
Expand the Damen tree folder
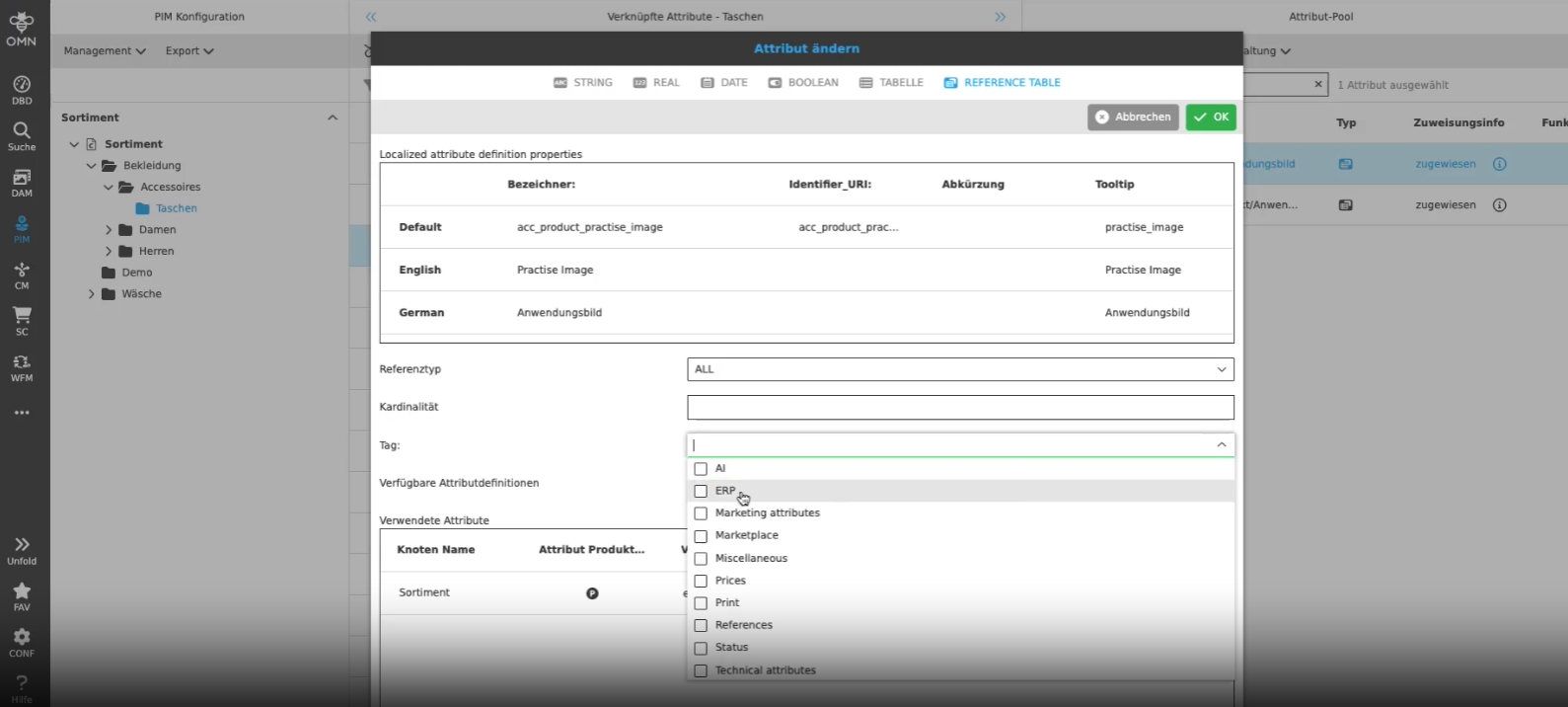coord(109,230)
